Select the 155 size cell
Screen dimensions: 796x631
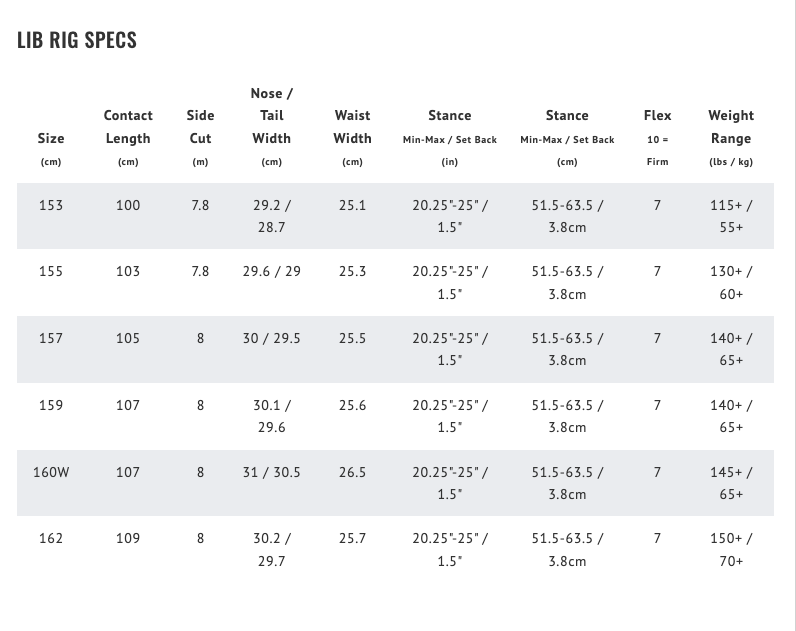coord(51,271)
